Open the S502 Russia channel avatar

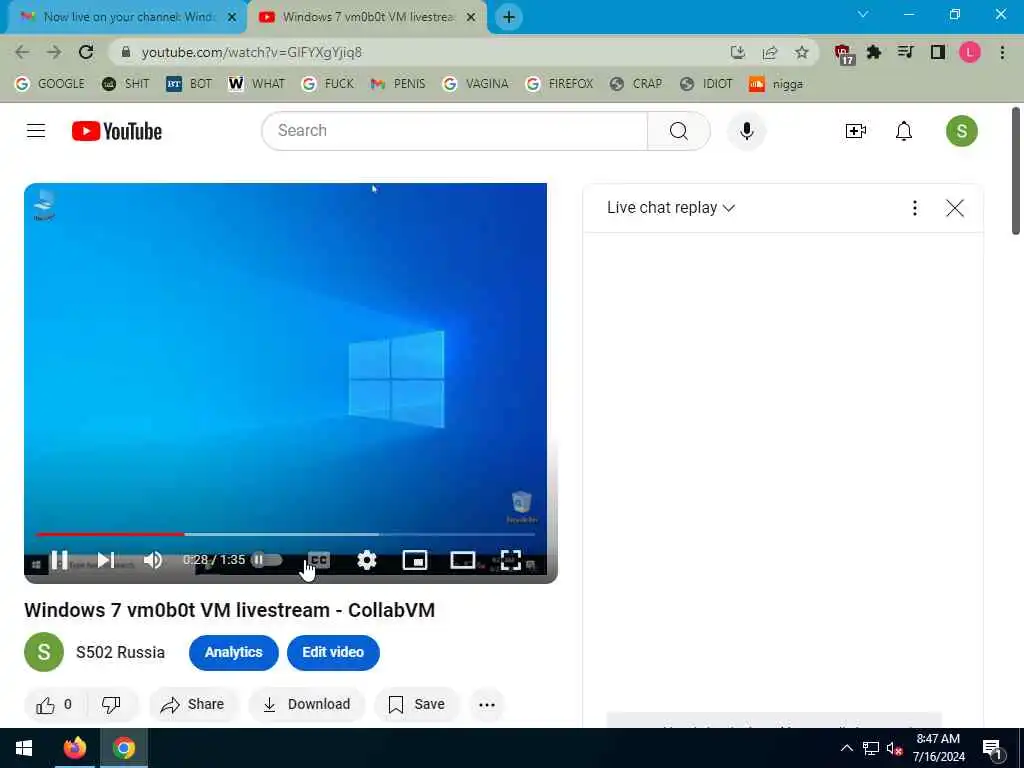(44, 652)
